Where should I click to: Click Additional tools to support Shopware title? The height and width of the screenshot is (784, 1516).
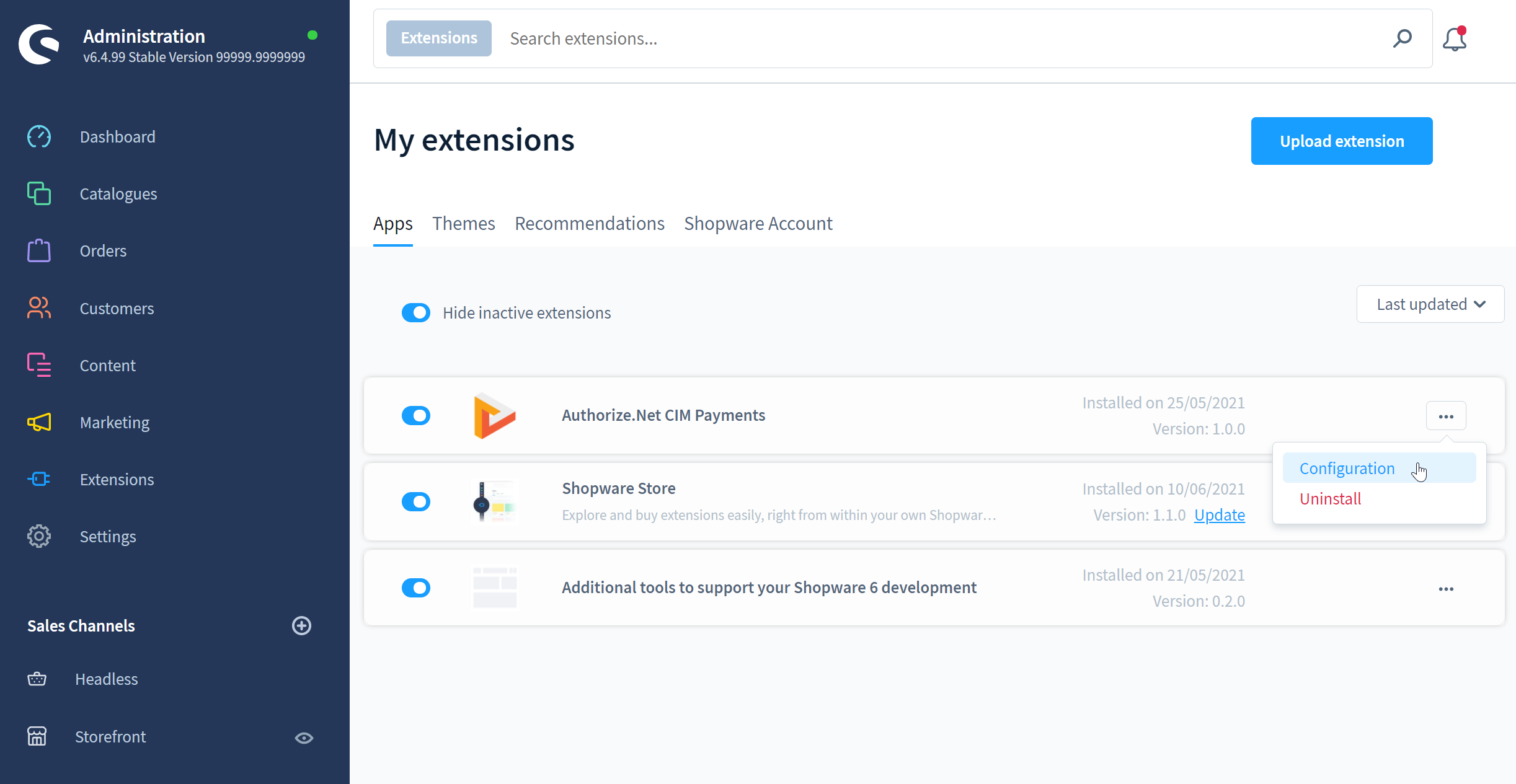click(x=769, y=588)
